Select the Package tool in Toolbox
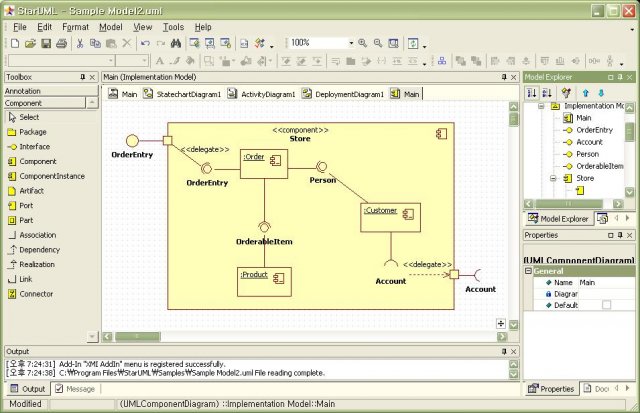Screen dimensions: 640x413 pyautogui.click(x=32, y=132)
